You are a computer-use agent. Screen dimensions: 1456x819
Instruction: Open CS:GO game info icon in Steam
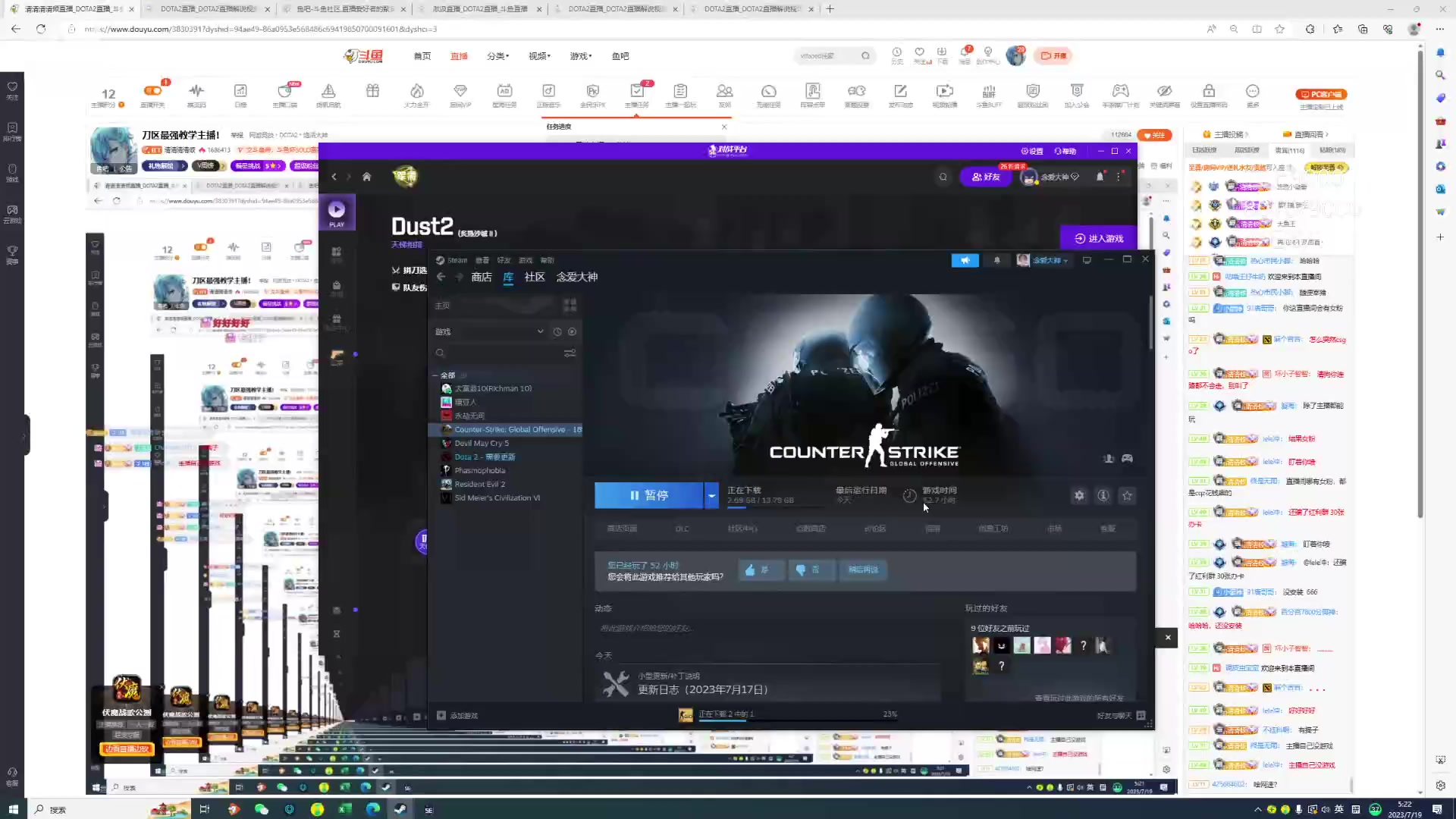point(1103,496)
